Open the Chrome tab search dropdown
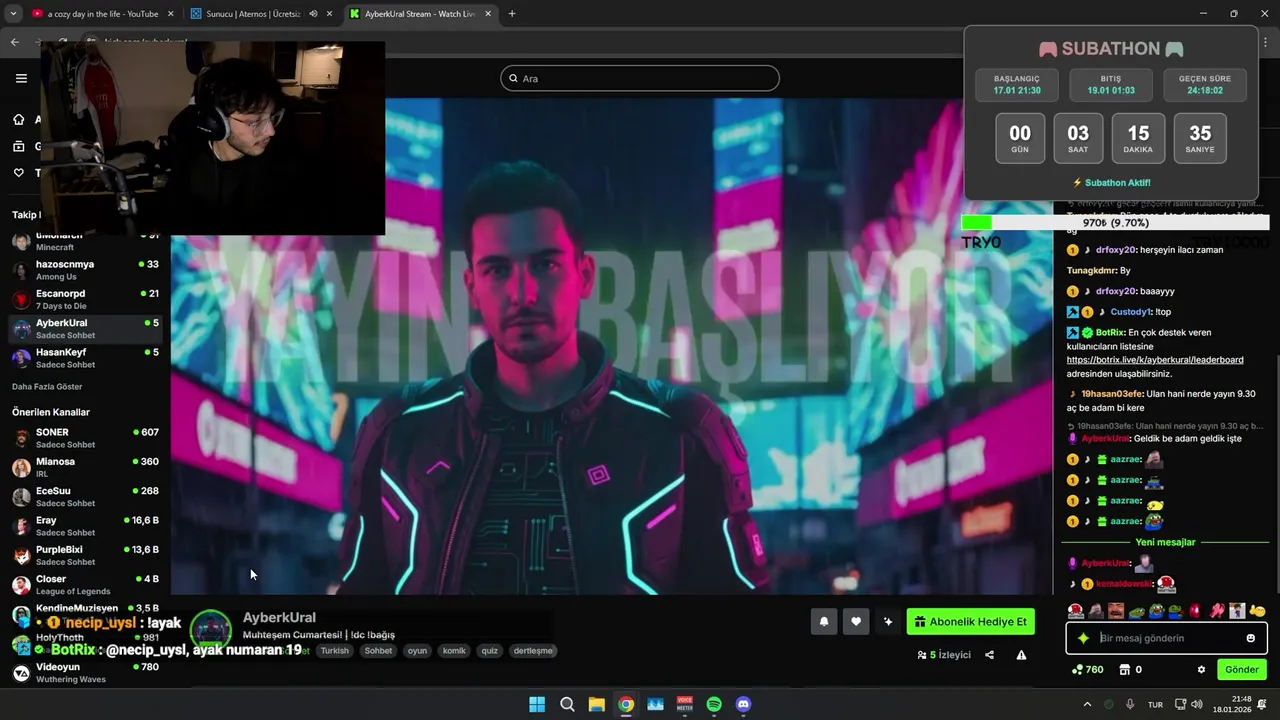The width and height of the screenshot is (1280, 720). coord(13,14)
